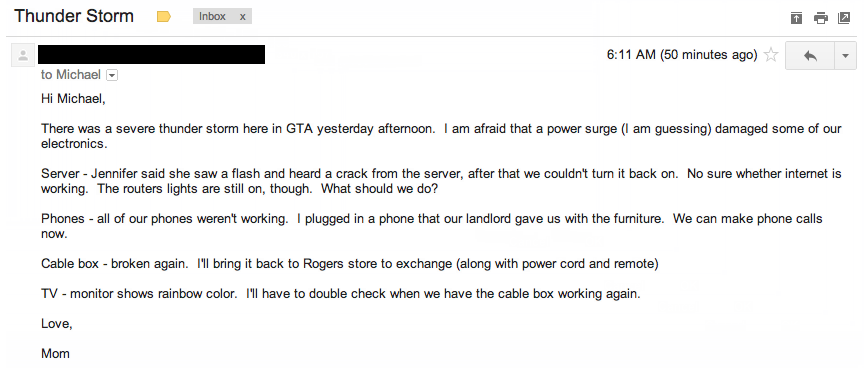
Task: Click the Thunder Storm subject heading
Action: tap(74, 16)
